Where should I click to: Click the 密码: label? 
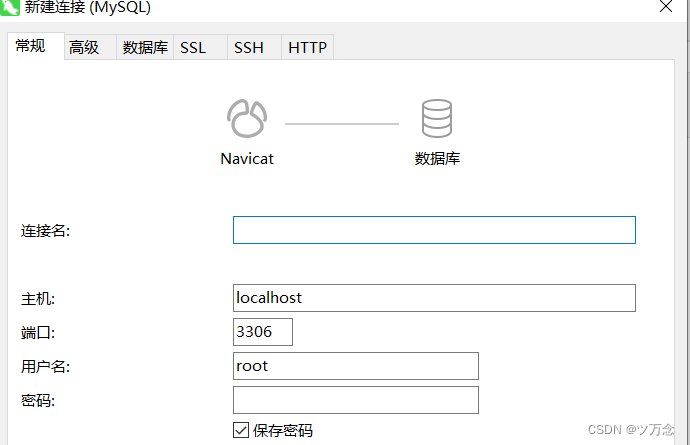click(38, 401)
